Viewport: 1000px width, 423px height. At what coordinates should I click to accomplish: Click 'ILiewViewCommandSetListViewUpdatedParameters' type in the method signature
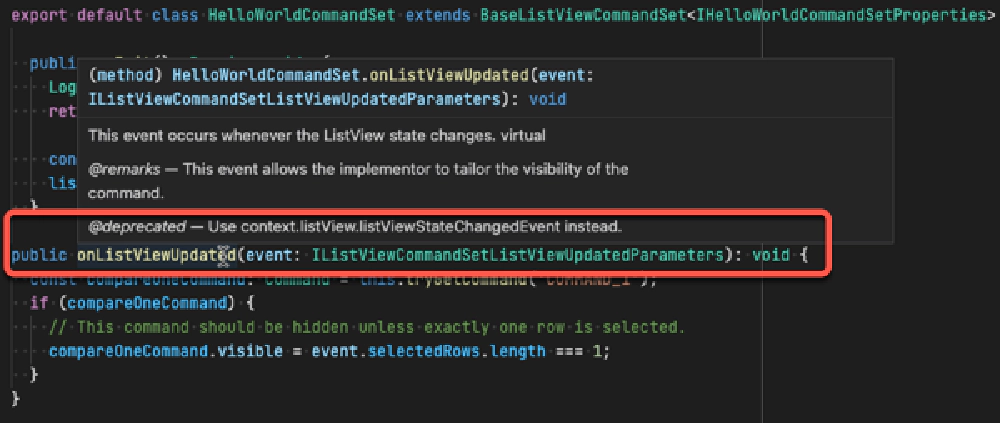pos(518,256)
